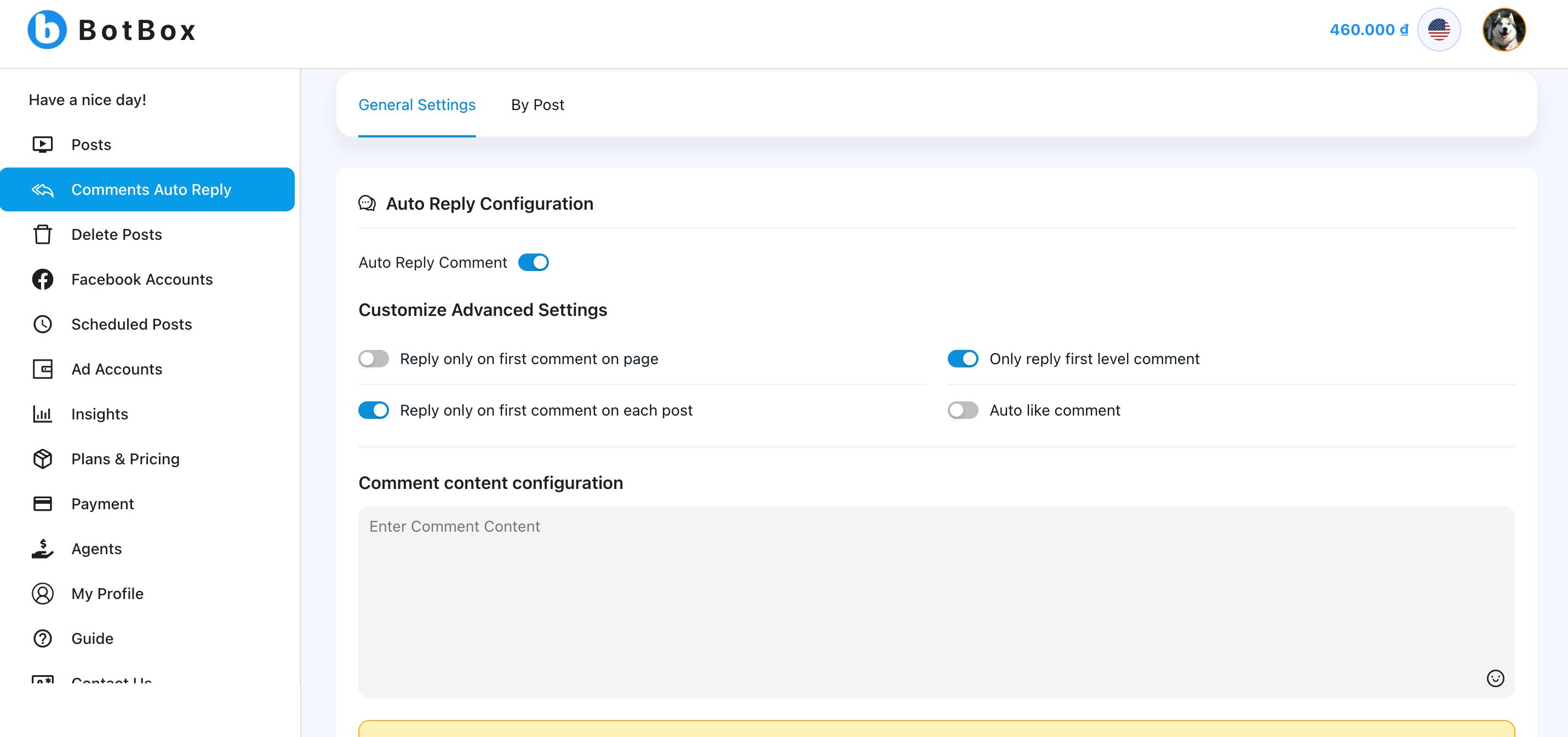Image resolution: width=1568 pixels, height=737 pixels.
Task: Open Facebook Accounts menu item
Action: click(x=147, y=279)
